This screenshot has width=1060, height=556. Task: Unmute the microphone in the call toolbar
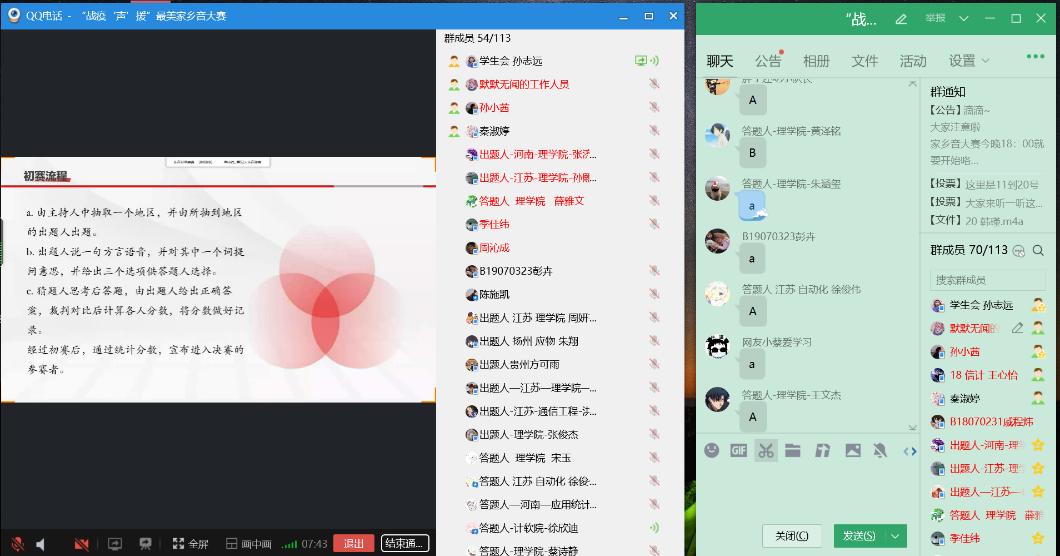click(17, 544)
